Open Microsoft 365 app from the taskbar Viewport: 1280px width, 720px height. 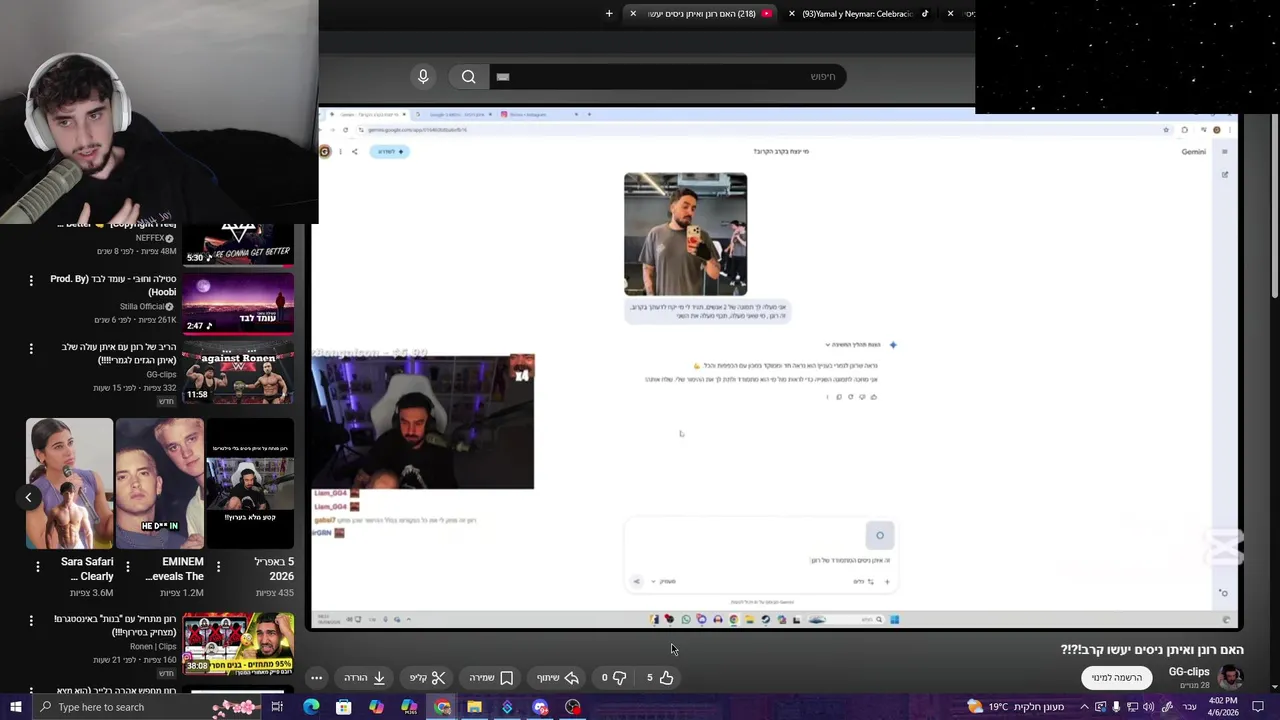(x=409, y=707)
